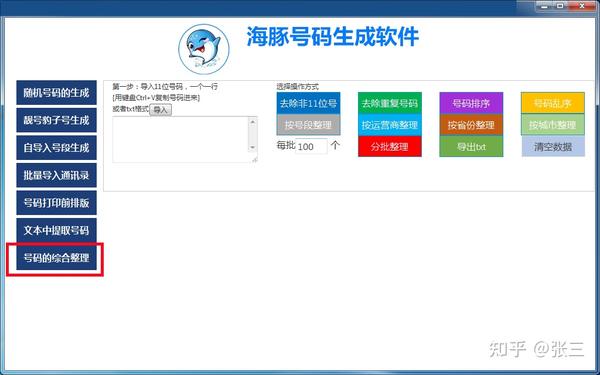Click the orange 按省份整理 button

coord(471,125)
